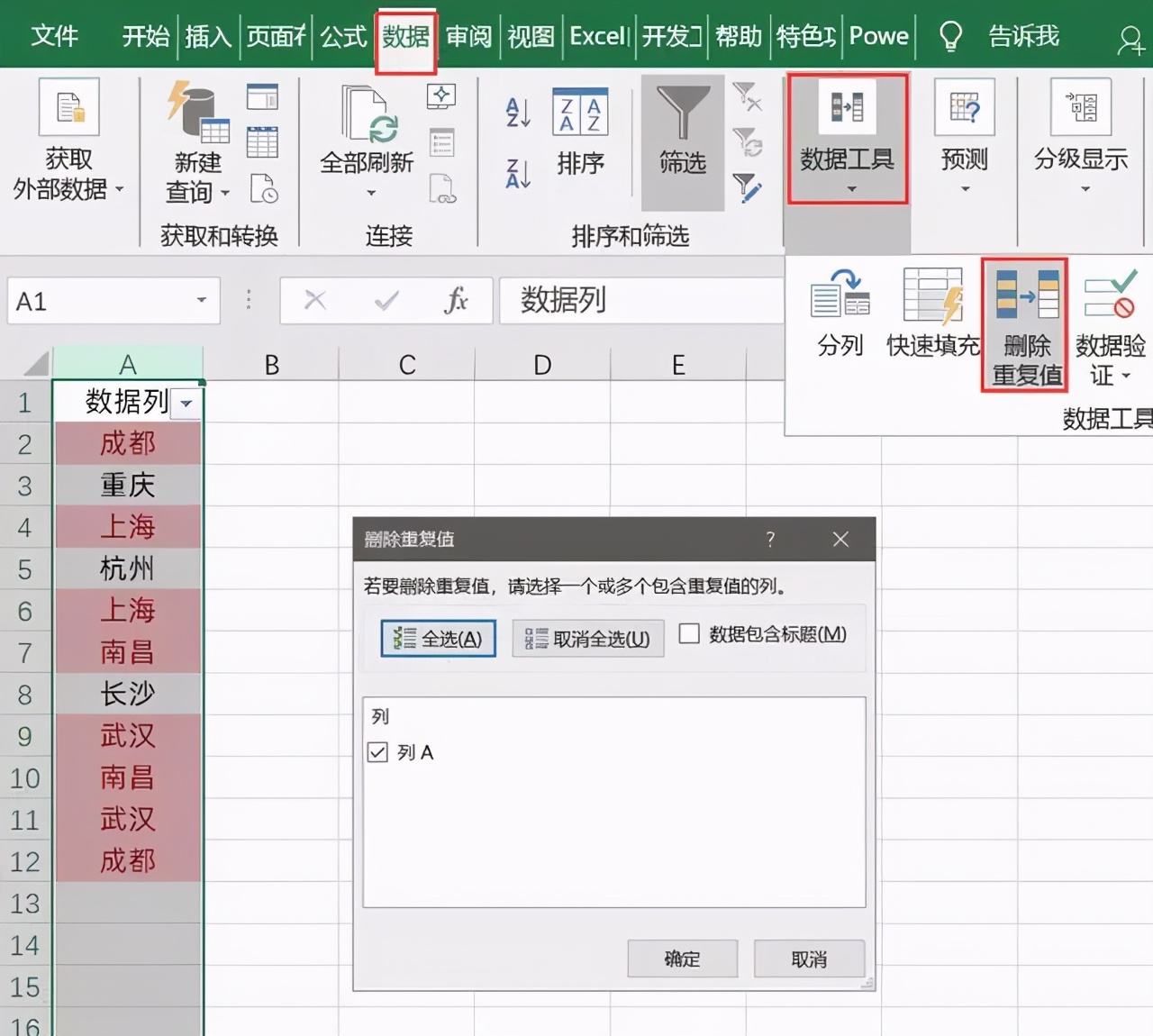This screenshot has width=1153, height=1036.
Task: Open the Name Box dropdown
Action: (202, 301)
